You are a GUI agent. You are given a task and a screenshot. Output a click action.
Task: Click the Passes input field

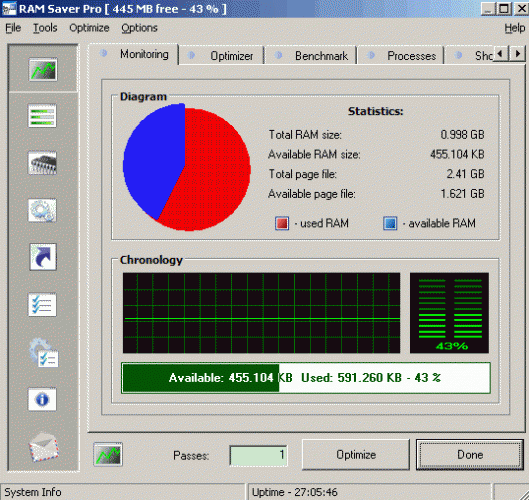click(x=259, y=455)
